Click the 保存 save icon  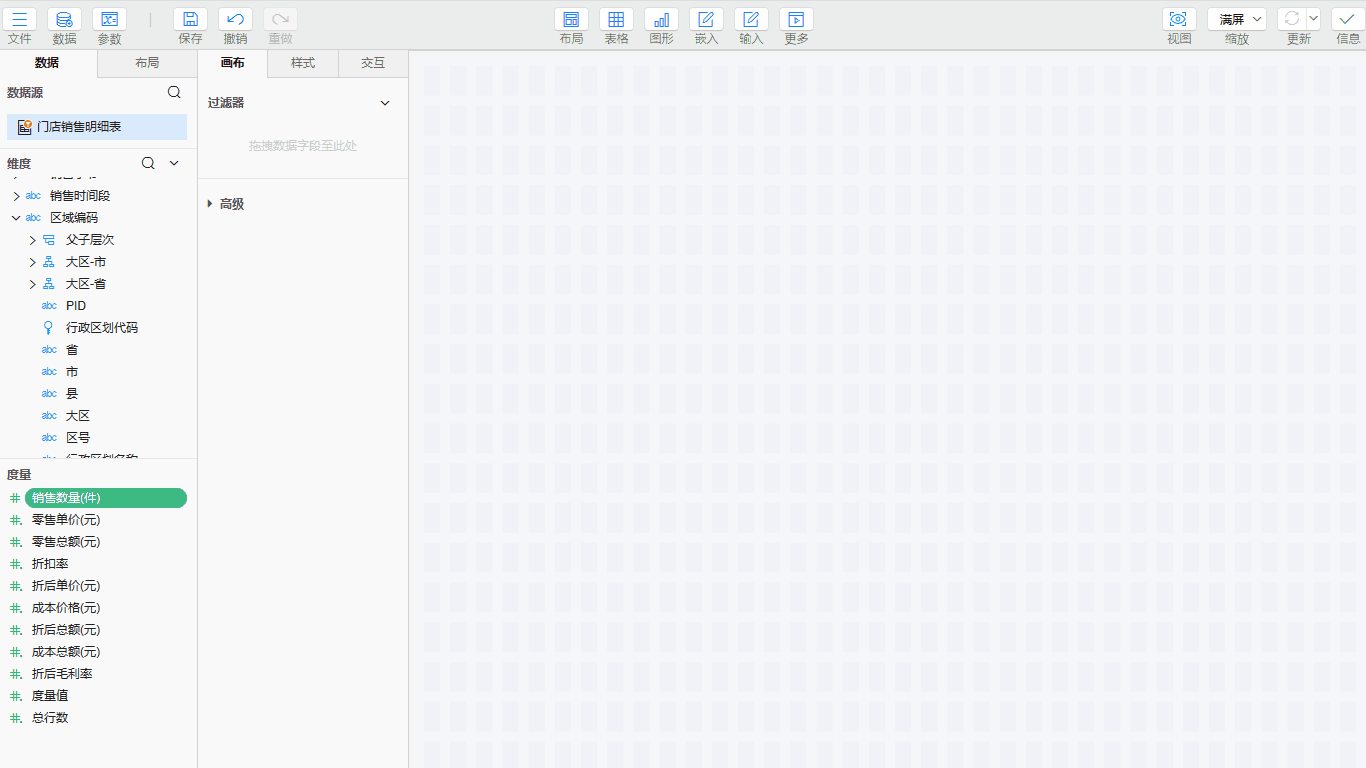pos(190,19)
